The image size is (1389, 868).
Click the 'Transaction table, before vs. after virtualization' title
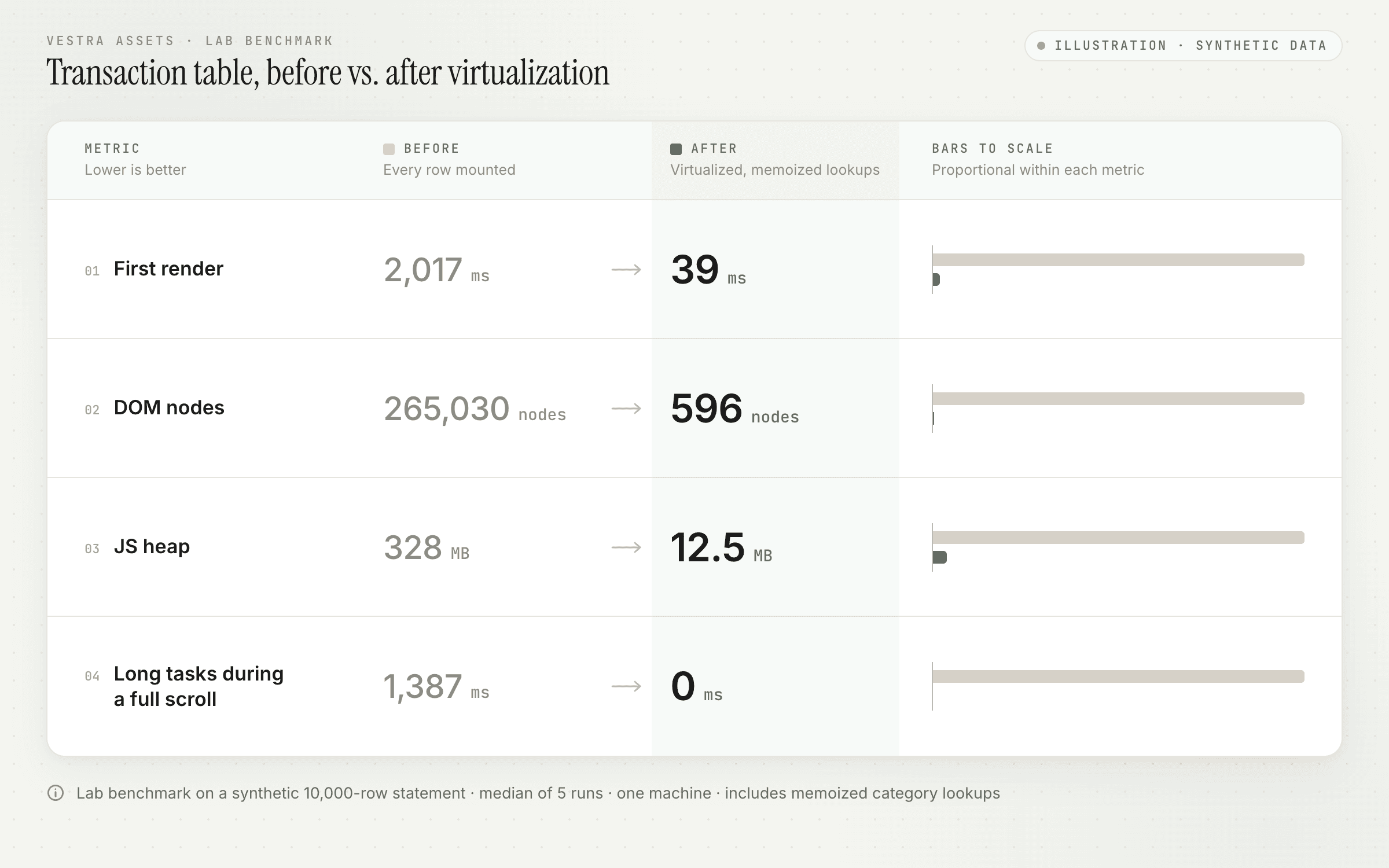pos(328,73)
